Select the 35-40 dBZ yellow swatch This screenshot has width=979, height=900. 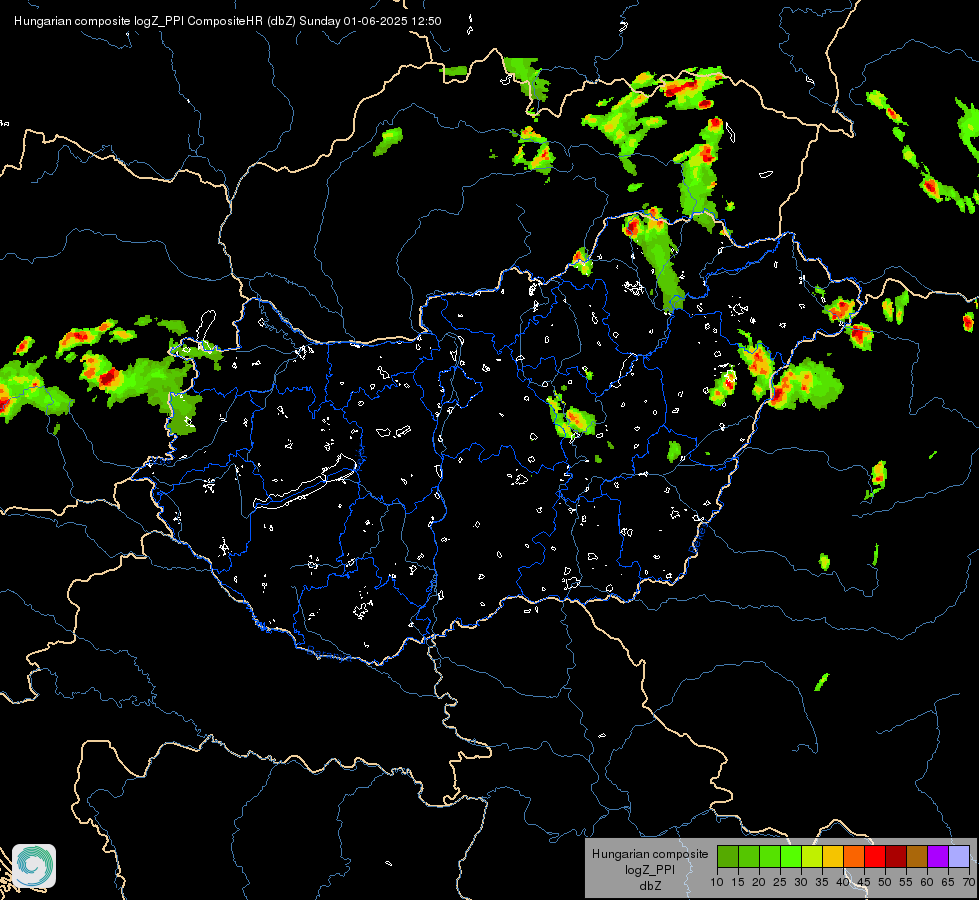coord(833,856)
